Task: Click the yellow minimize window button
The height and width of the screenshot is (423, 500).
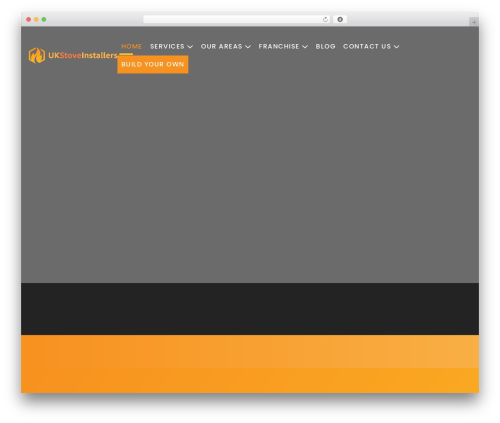Action: pos(36,20)
